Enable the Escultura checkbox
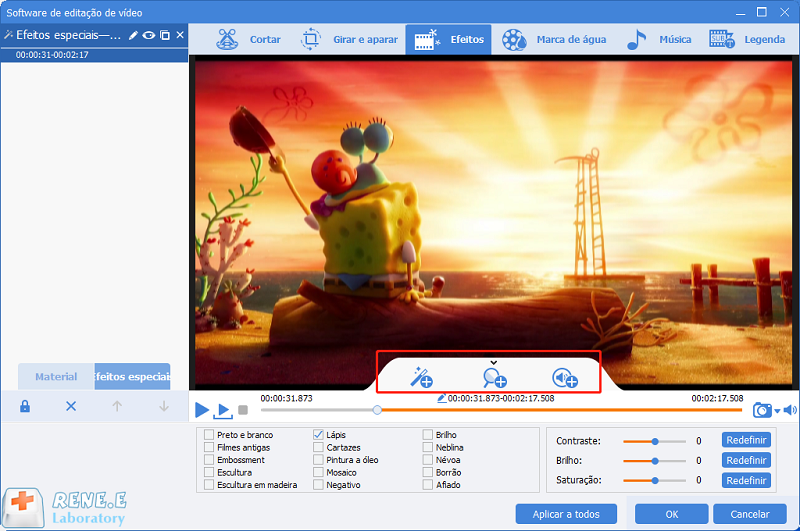Screen dimensions: 800x531 click(x=209, y=472)
